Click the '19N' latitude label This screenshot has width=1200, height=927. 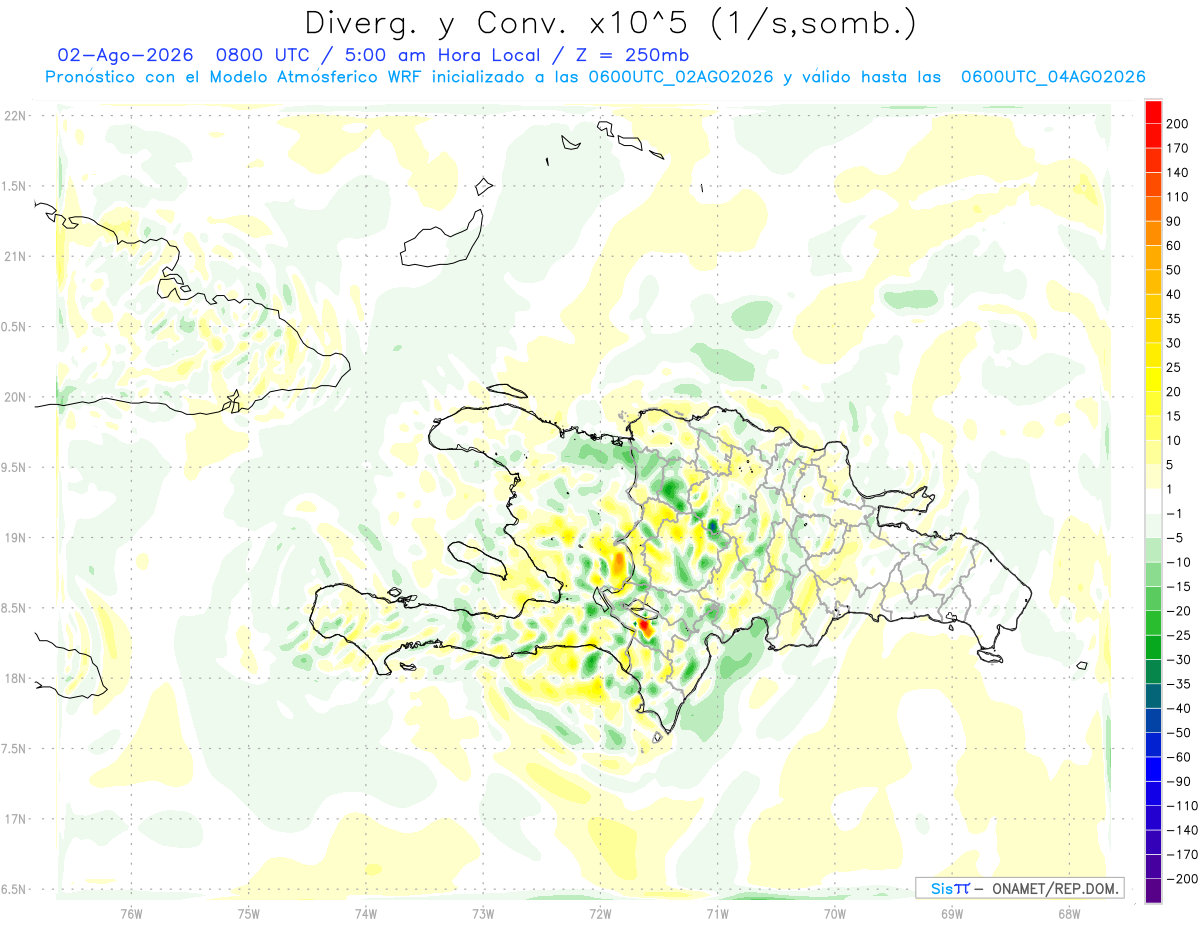pos(14,538)
